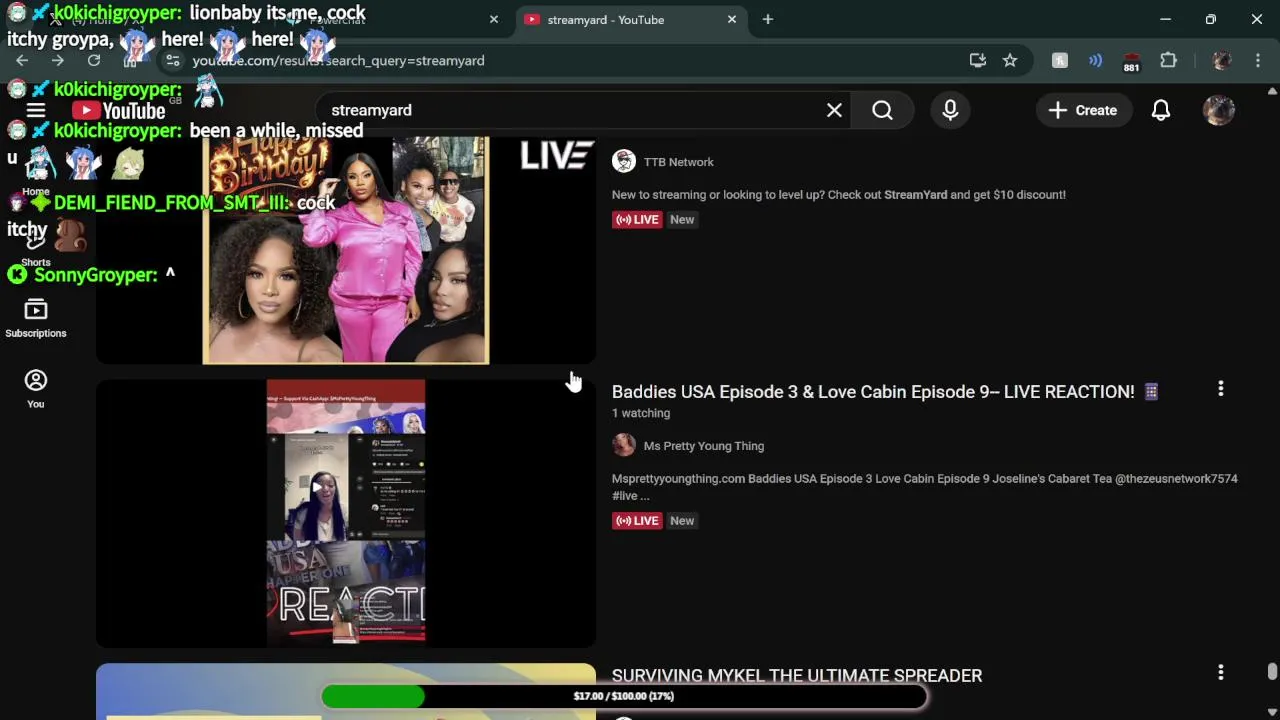The height and width of the screenshot is (720, 1280).
Task: Open Ms Pretty Young Thing channel
Action: 703,446
